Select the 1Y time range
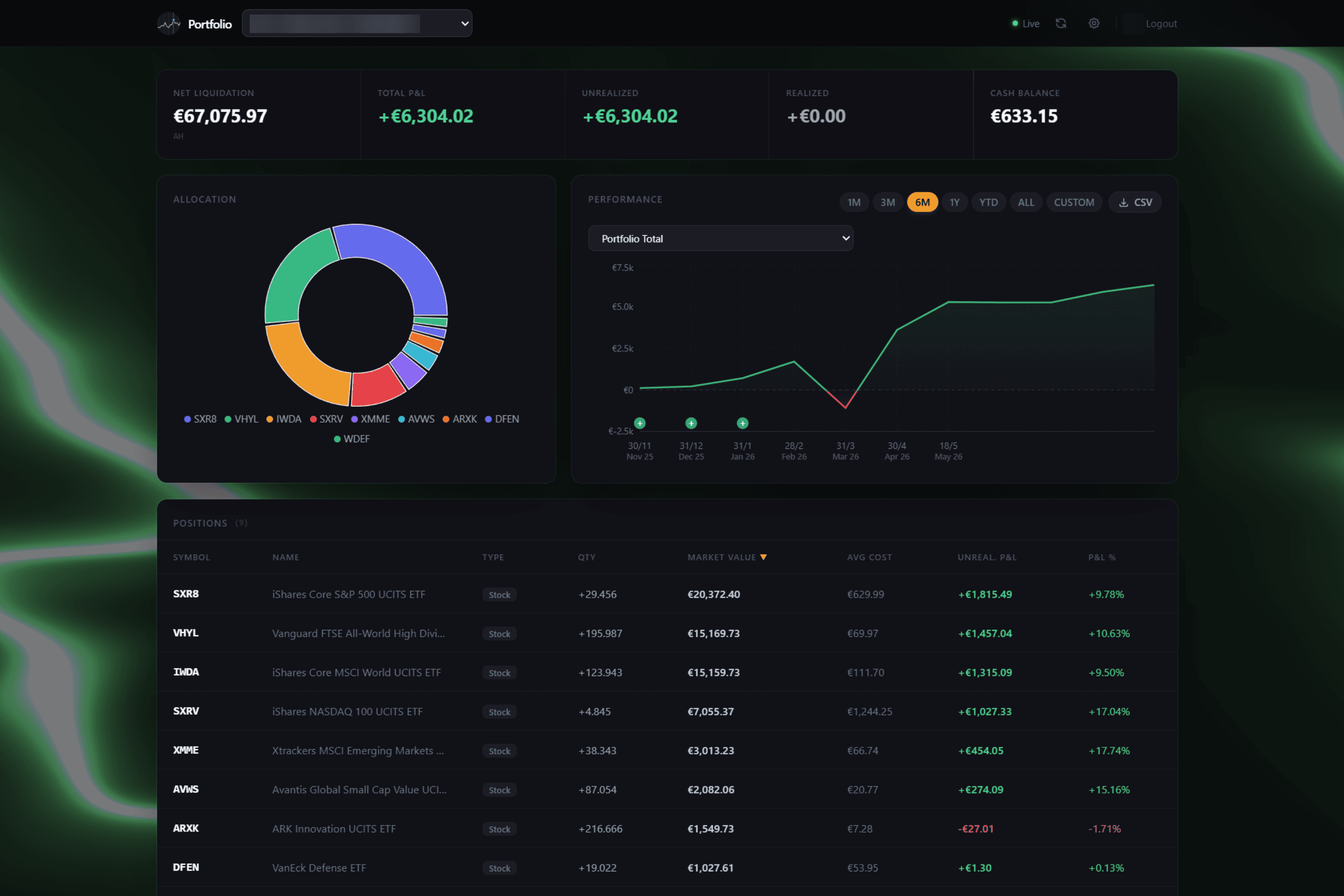The image size is (1344, 896). point(954,202)
